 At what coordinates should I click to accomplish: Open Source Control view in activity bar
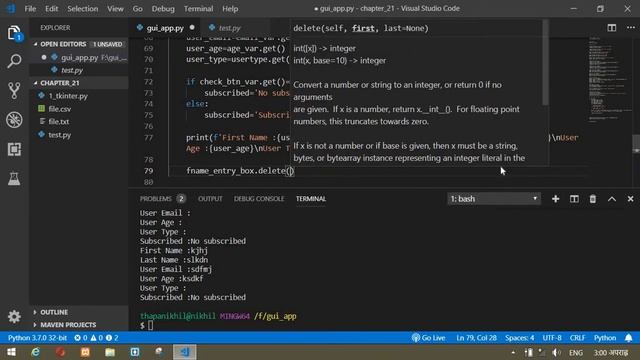pyautogui.click(x=14, y=90)
